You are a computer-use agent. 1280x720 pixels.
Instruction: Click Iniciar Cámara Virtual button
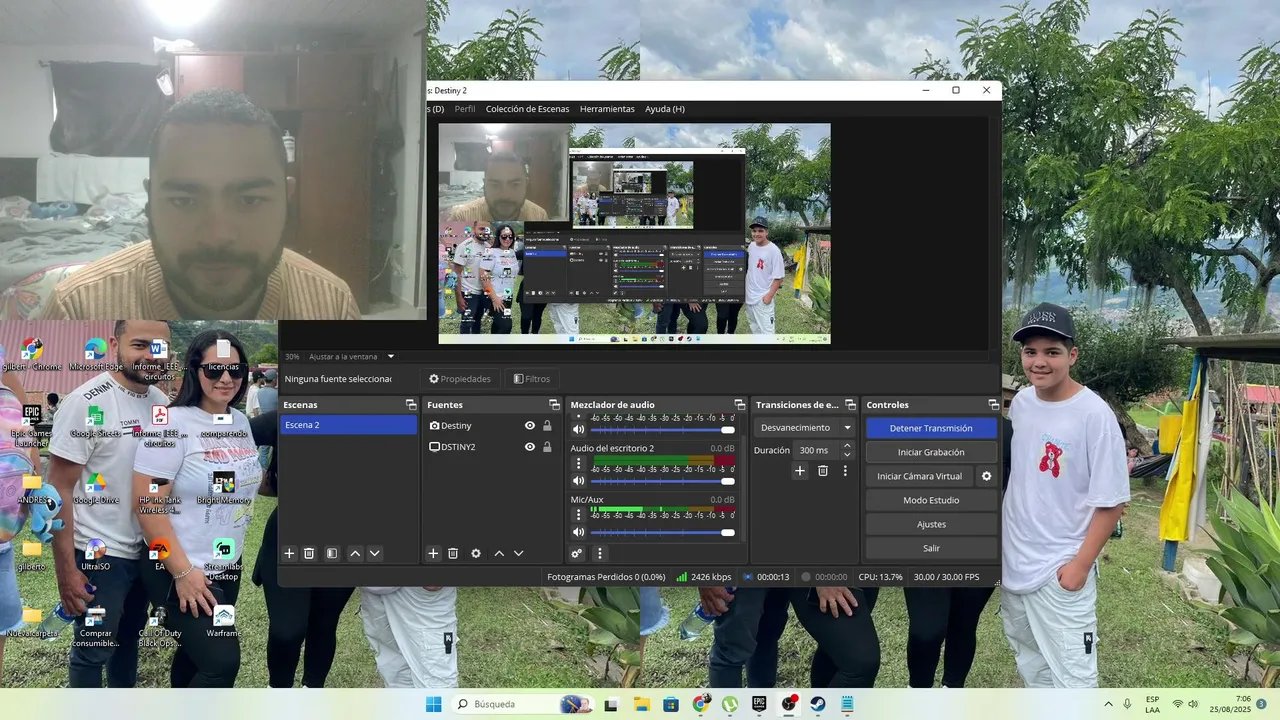(x=920, y=476)
